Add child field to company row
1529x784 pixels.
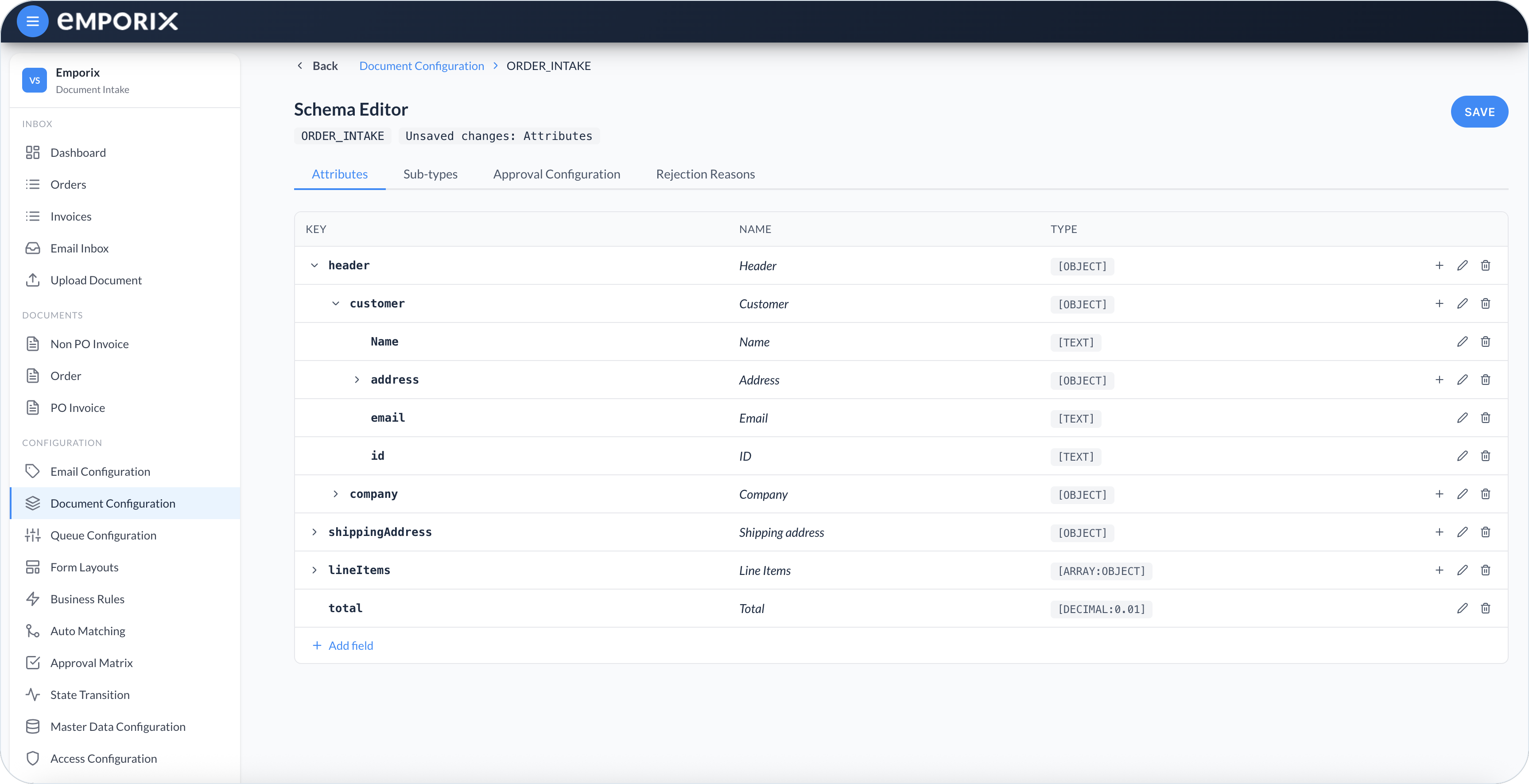click(1440, 494)
